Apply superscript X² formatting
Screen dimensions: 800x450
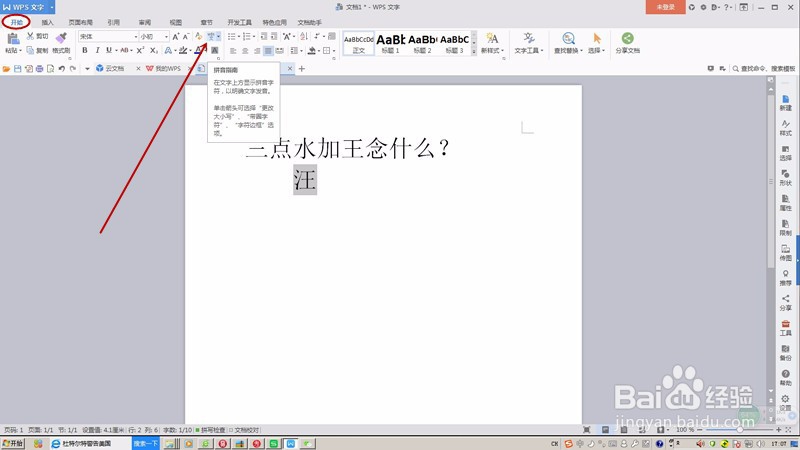(x=140, y=51)
